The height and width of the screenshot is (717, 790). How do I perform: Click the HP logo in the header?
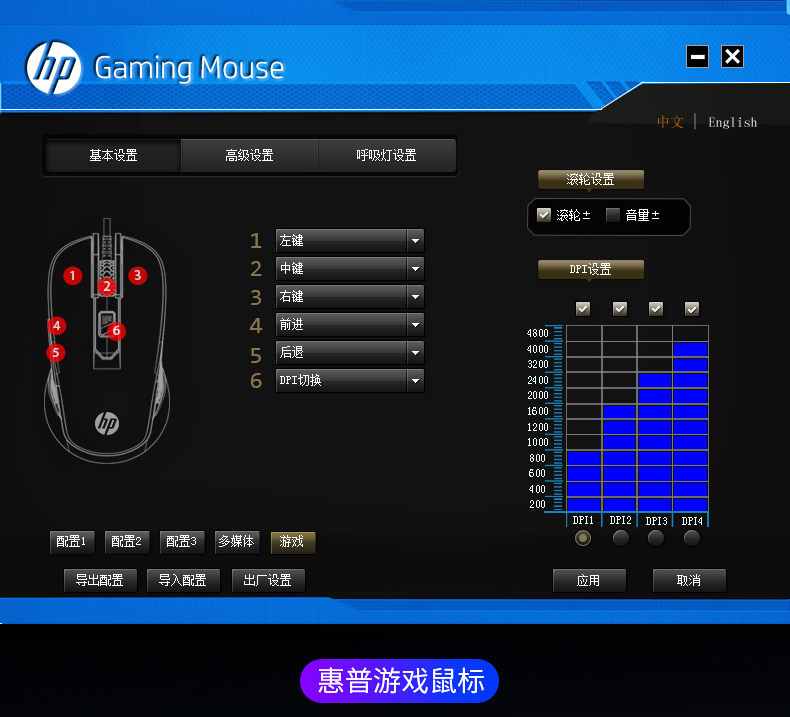[53, 68]
